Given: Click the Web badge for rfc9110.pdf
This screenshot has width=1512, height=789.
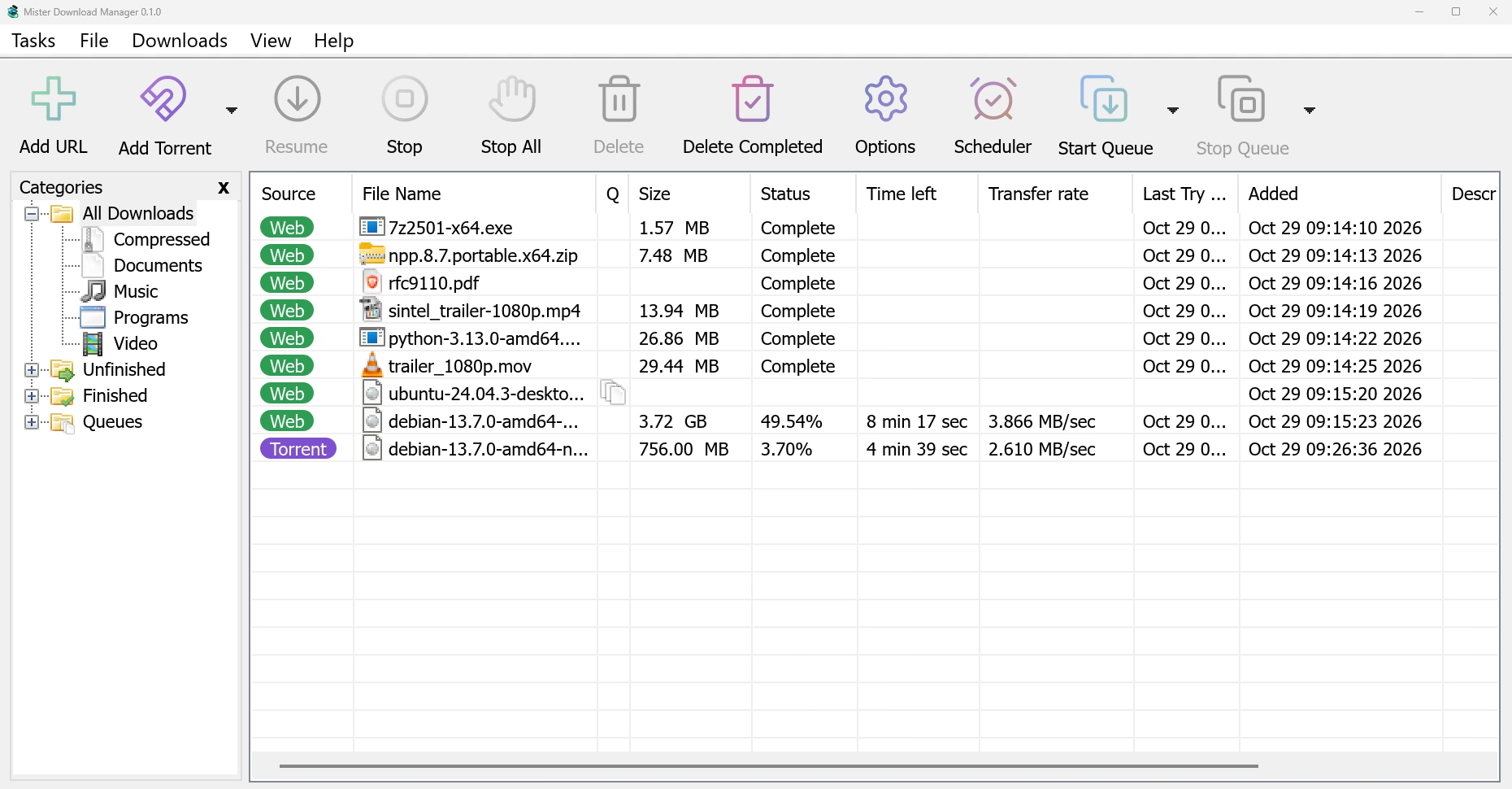Looking at the screenshot, I should pyautogui.click(x=287, y=283).
